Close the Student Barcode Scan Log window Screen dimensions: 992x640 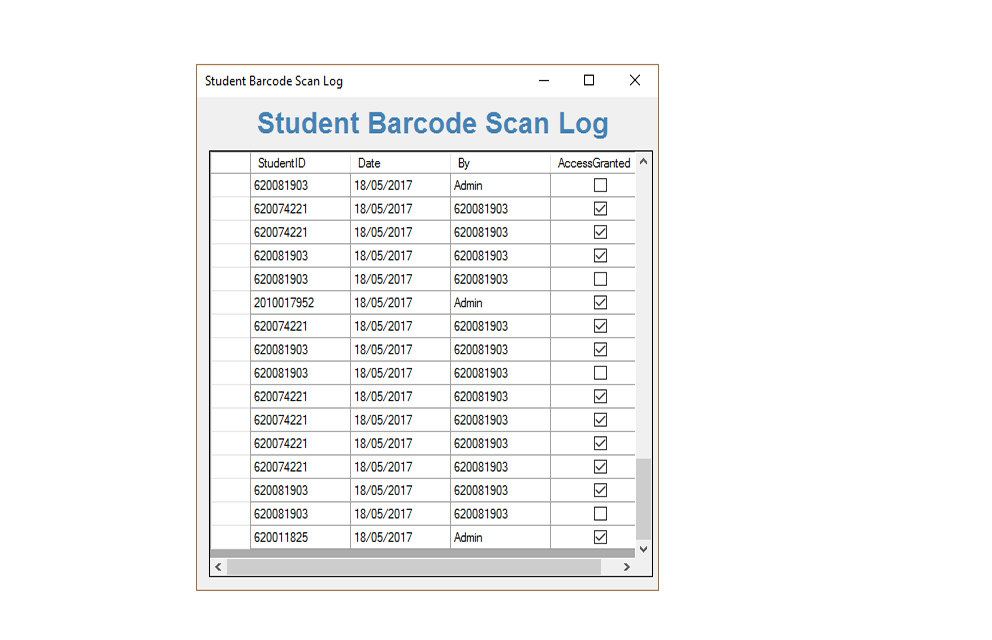[x=635, y=80]
